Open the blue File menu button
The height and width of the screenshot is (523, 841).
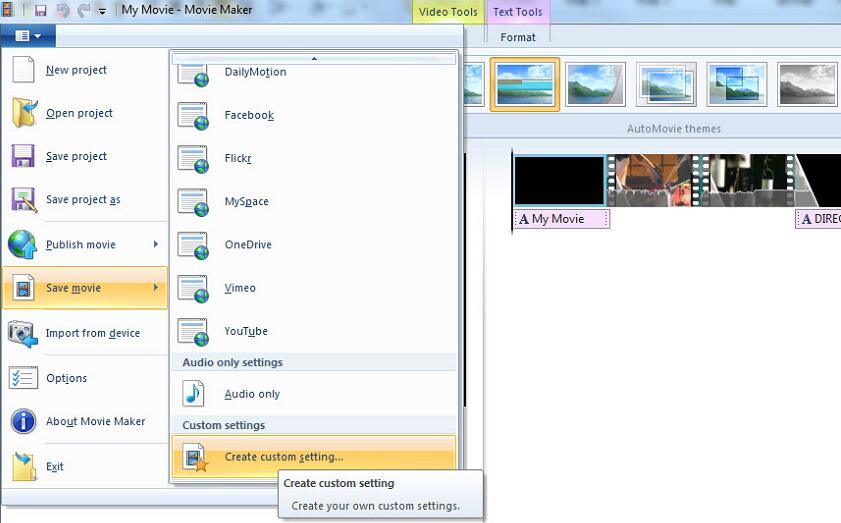point(28,36)
